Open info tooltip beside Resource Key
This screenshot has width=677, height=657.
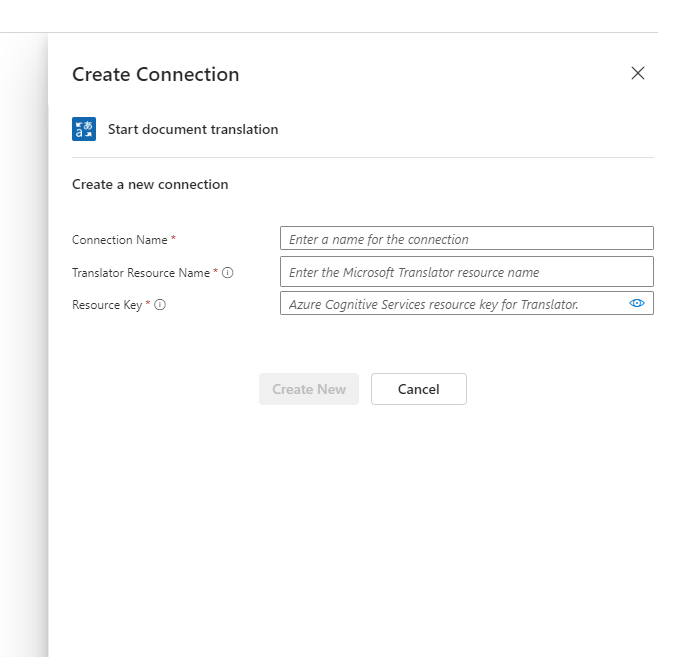point(160,305)
